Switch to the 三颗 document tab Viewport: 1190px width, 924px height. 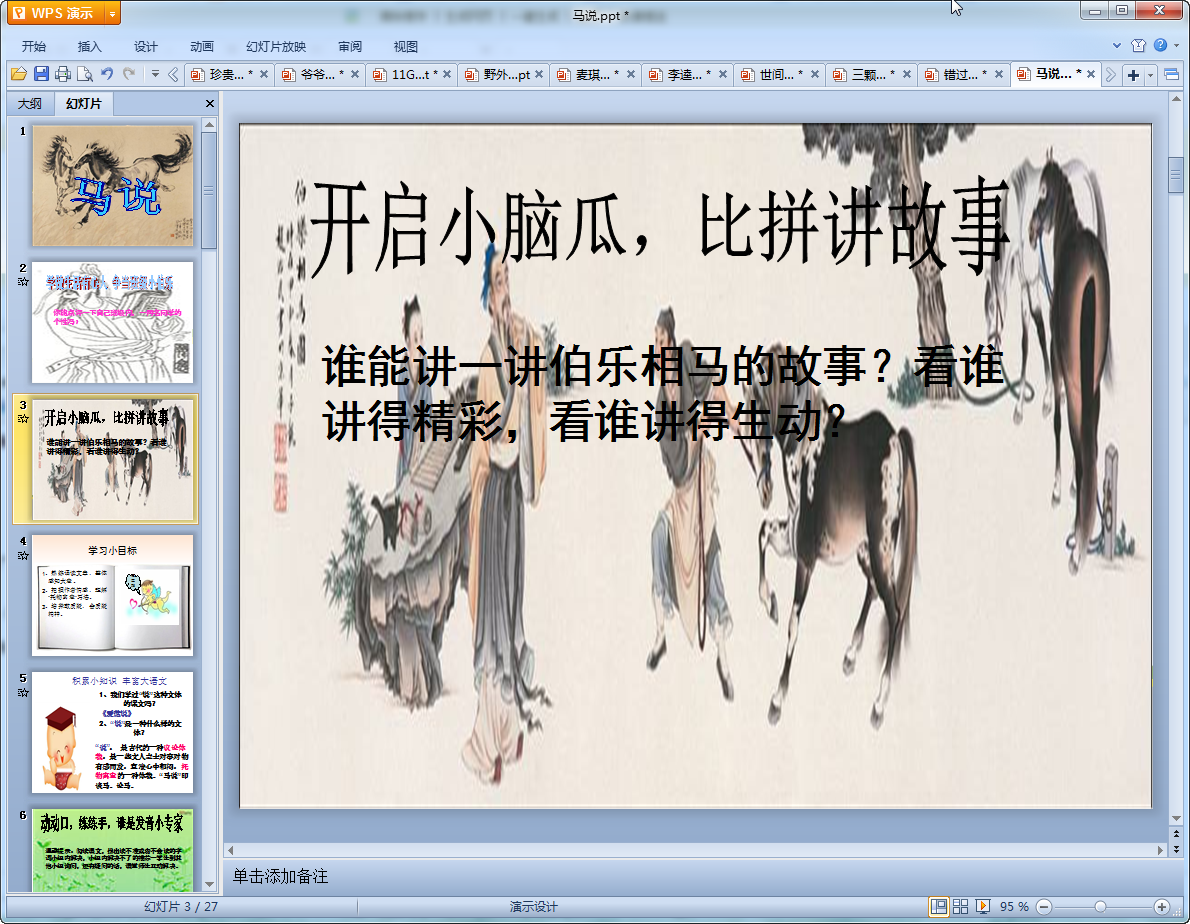pyautogui.click(x=871, y=74)
